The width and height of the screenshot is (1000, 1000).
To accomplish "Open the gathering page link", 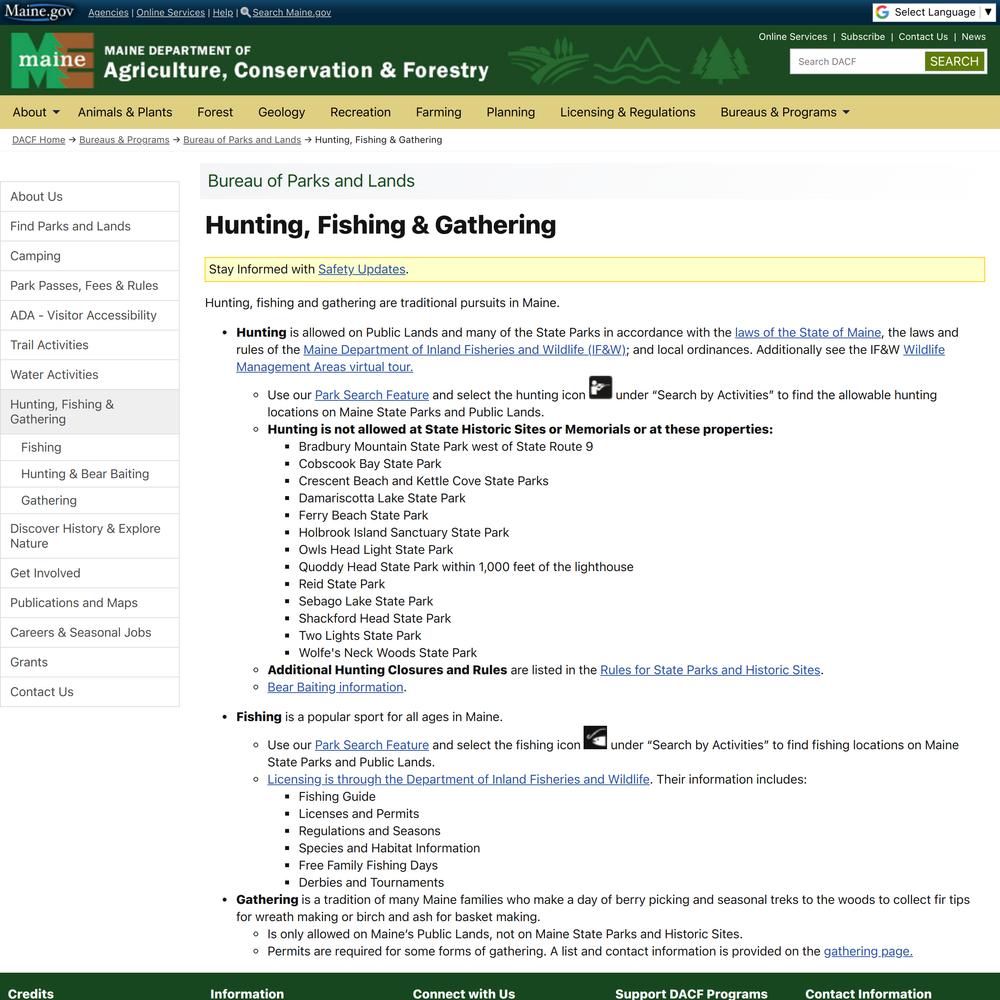I will 868,952.
